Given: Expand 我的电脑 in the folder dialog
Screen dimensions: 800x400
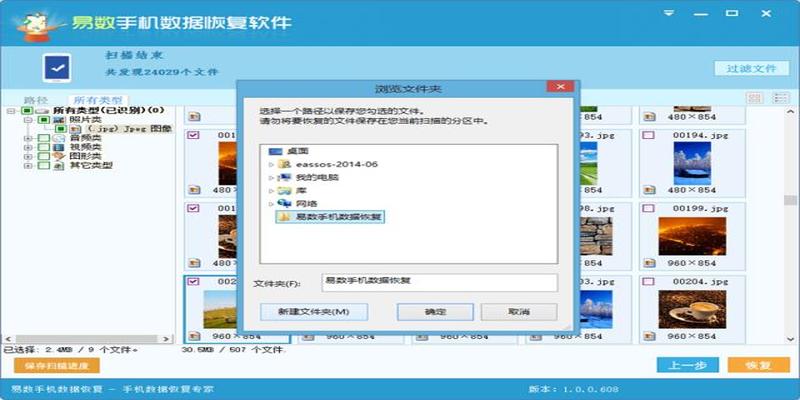Looking at the screenshot, I should (x=271, y=178).
